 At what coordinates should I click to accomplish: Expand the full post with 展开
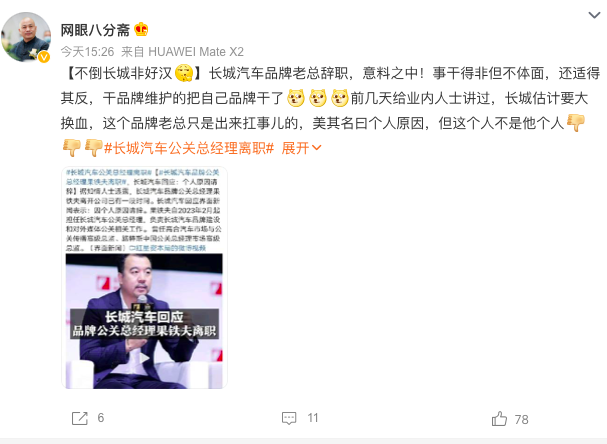click(x=295, y=148)
